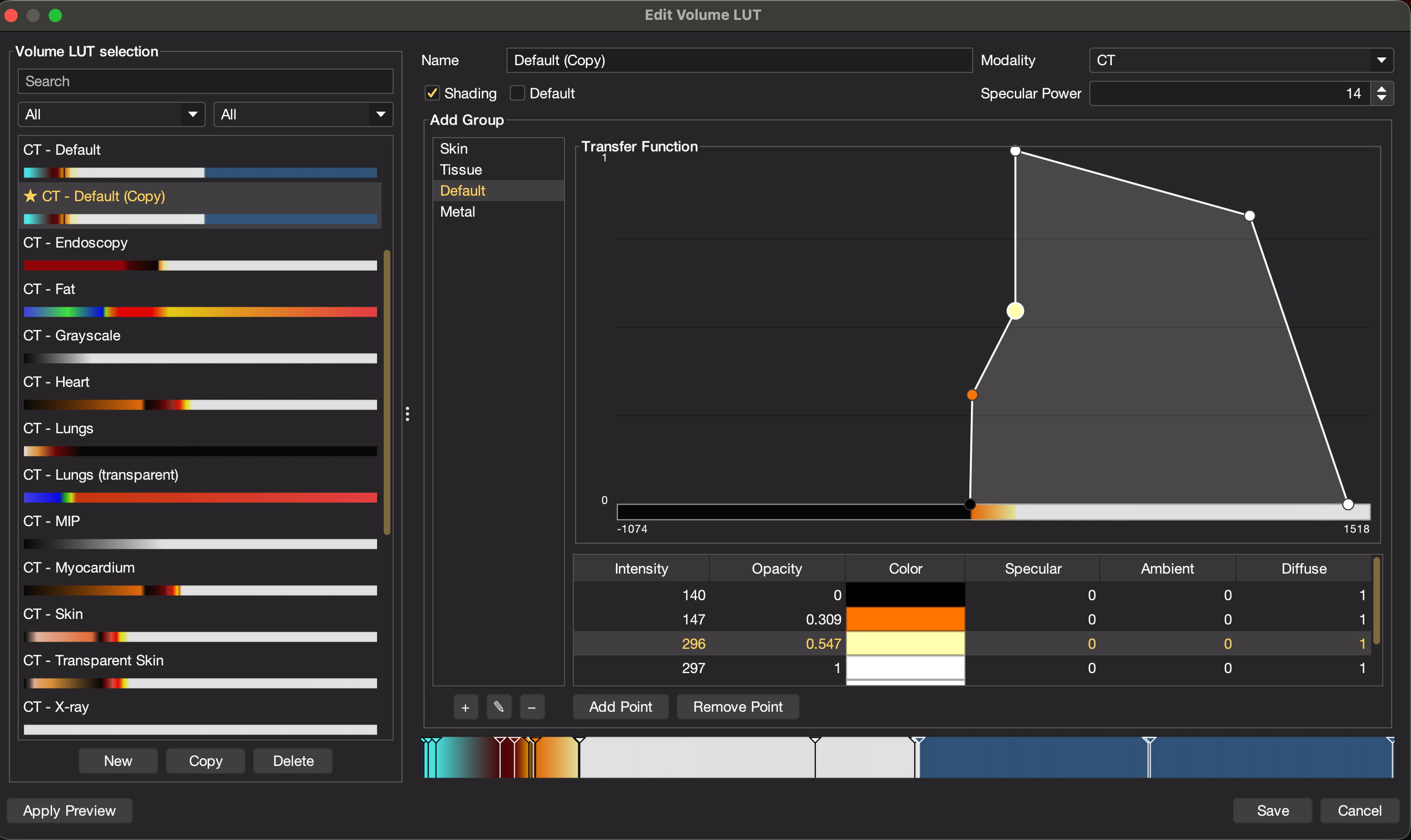Select the Tissue group
1411x840 pixels.
498,169
